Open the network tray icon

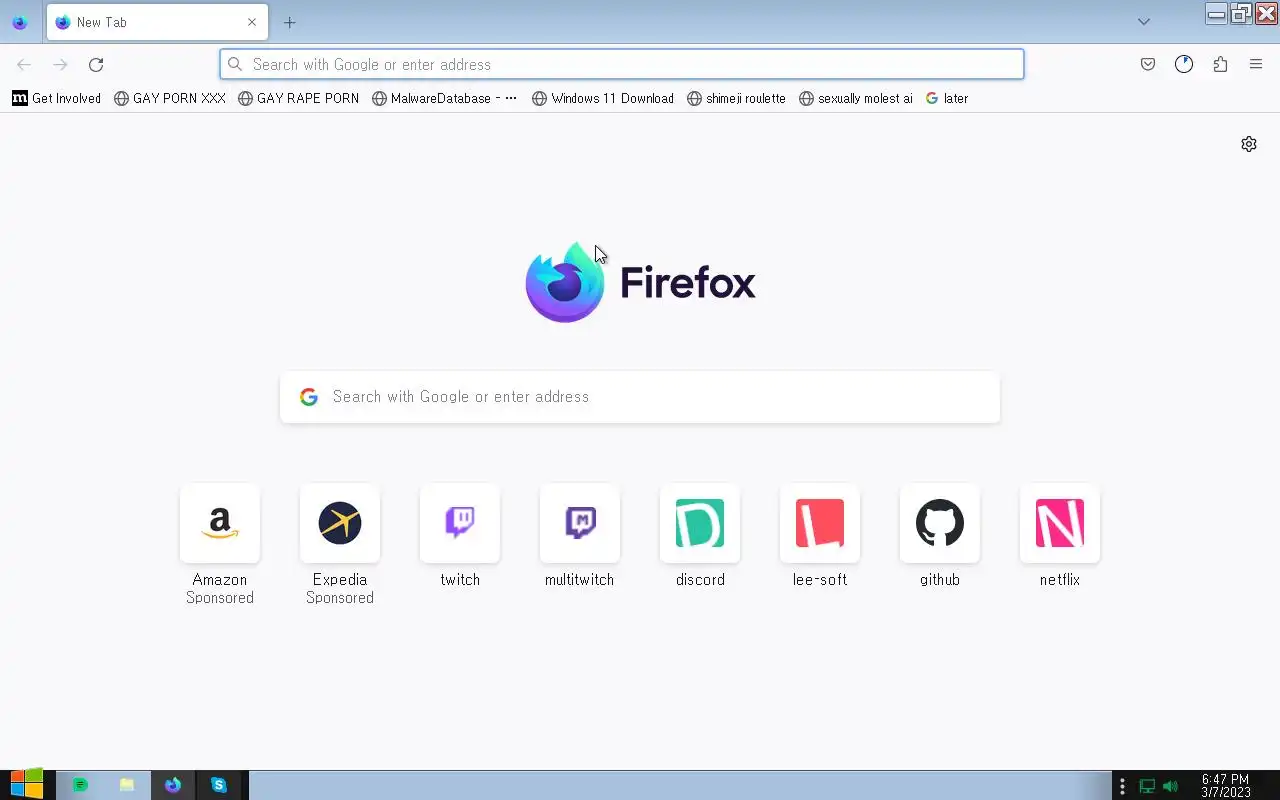[x=1147, y=786]
